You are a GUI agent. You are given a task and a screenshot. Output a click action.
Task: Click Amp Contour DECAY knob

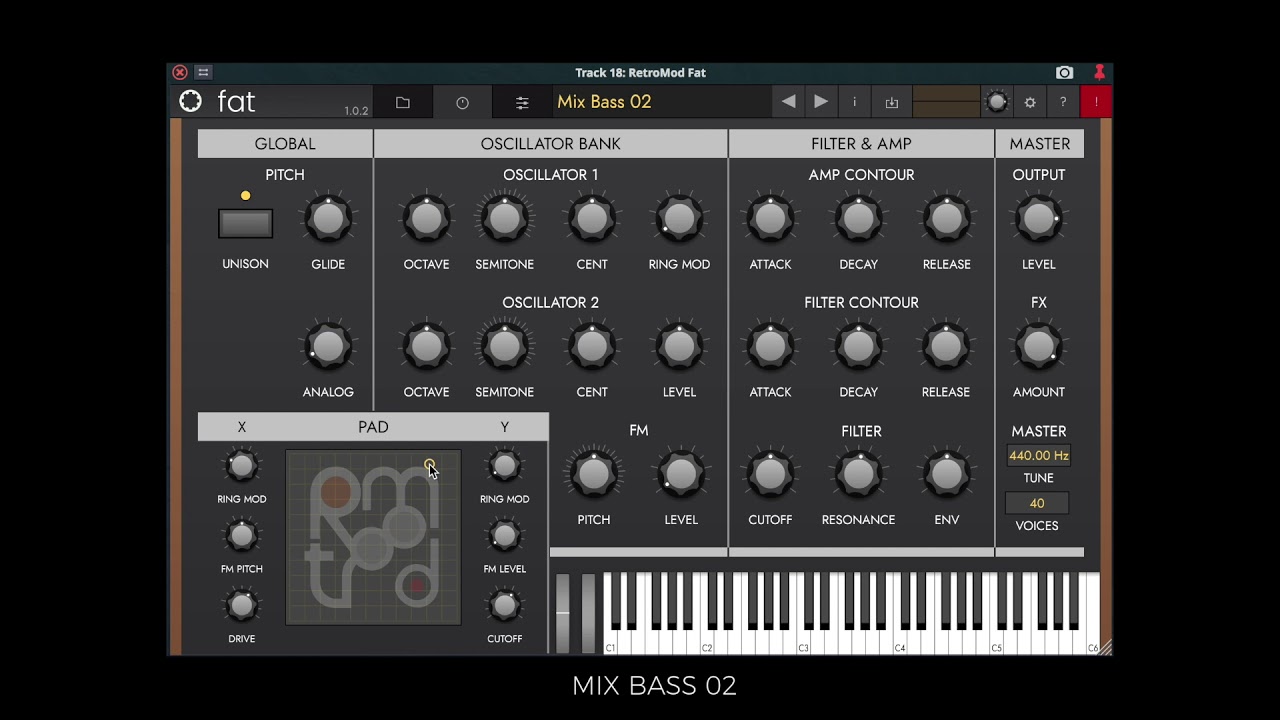[x=858, y=219]
